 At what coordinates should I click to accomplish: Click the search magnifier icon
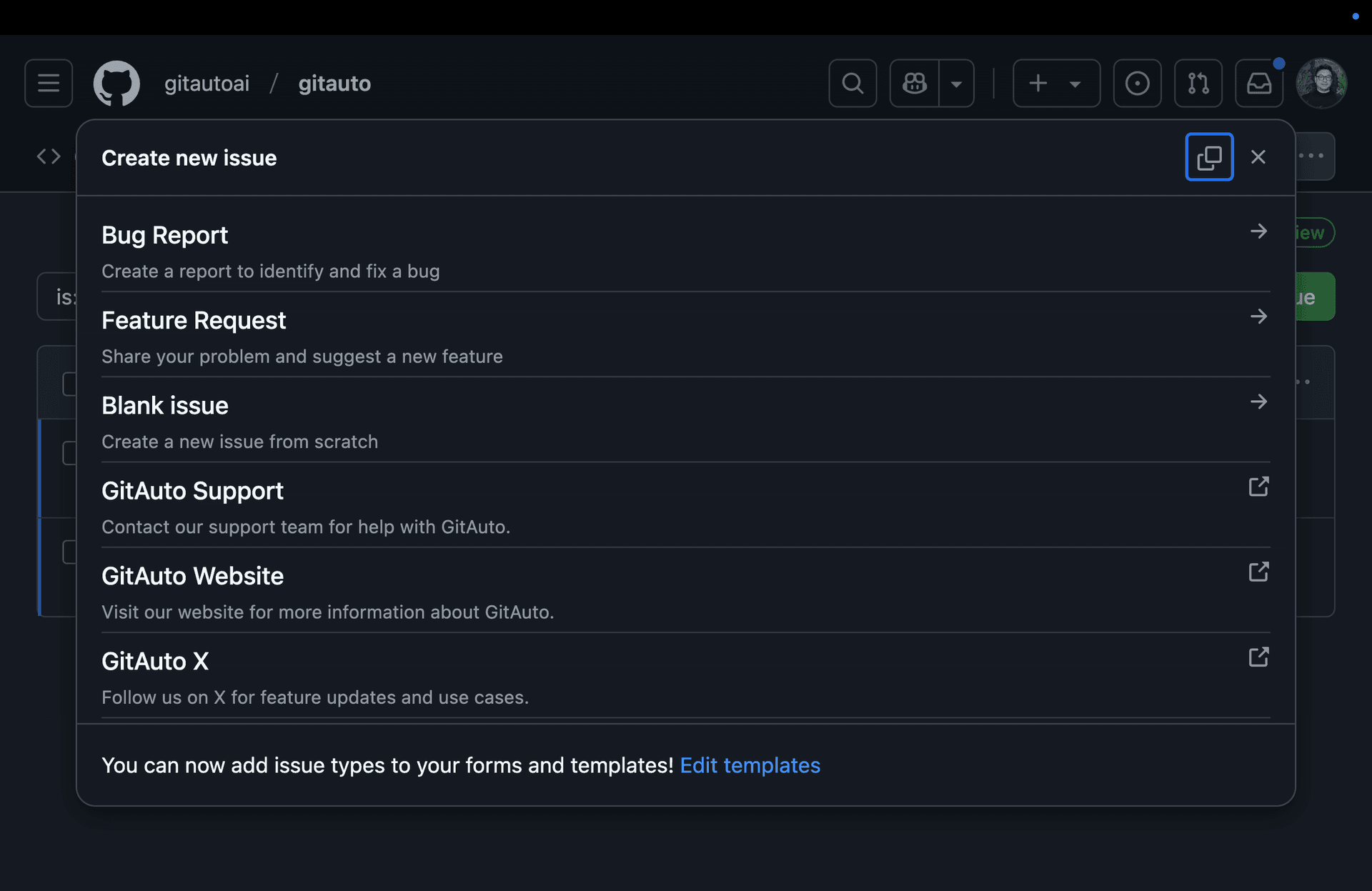pos(852,83)
